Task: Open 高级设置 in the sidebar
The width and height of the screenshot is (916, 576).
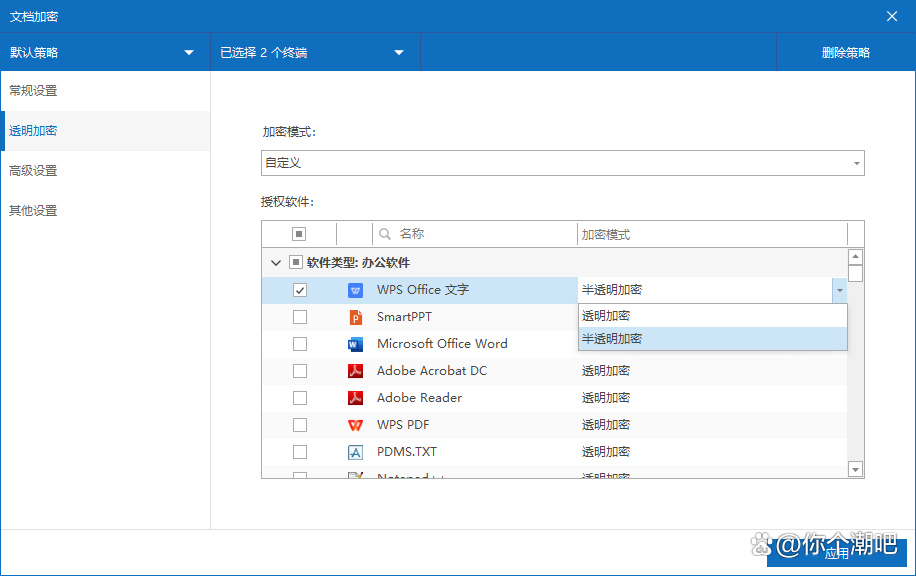Action: point(34,171)
